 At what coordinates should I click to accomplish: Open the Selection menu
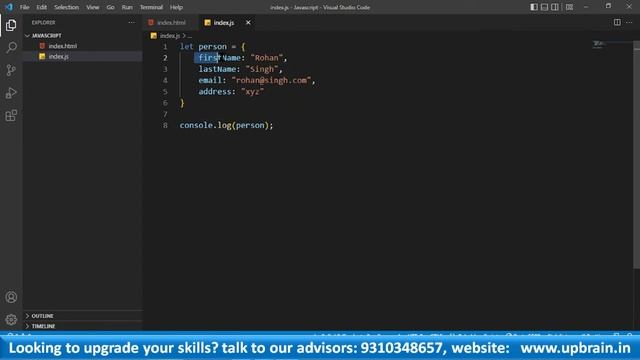(67, 7)
